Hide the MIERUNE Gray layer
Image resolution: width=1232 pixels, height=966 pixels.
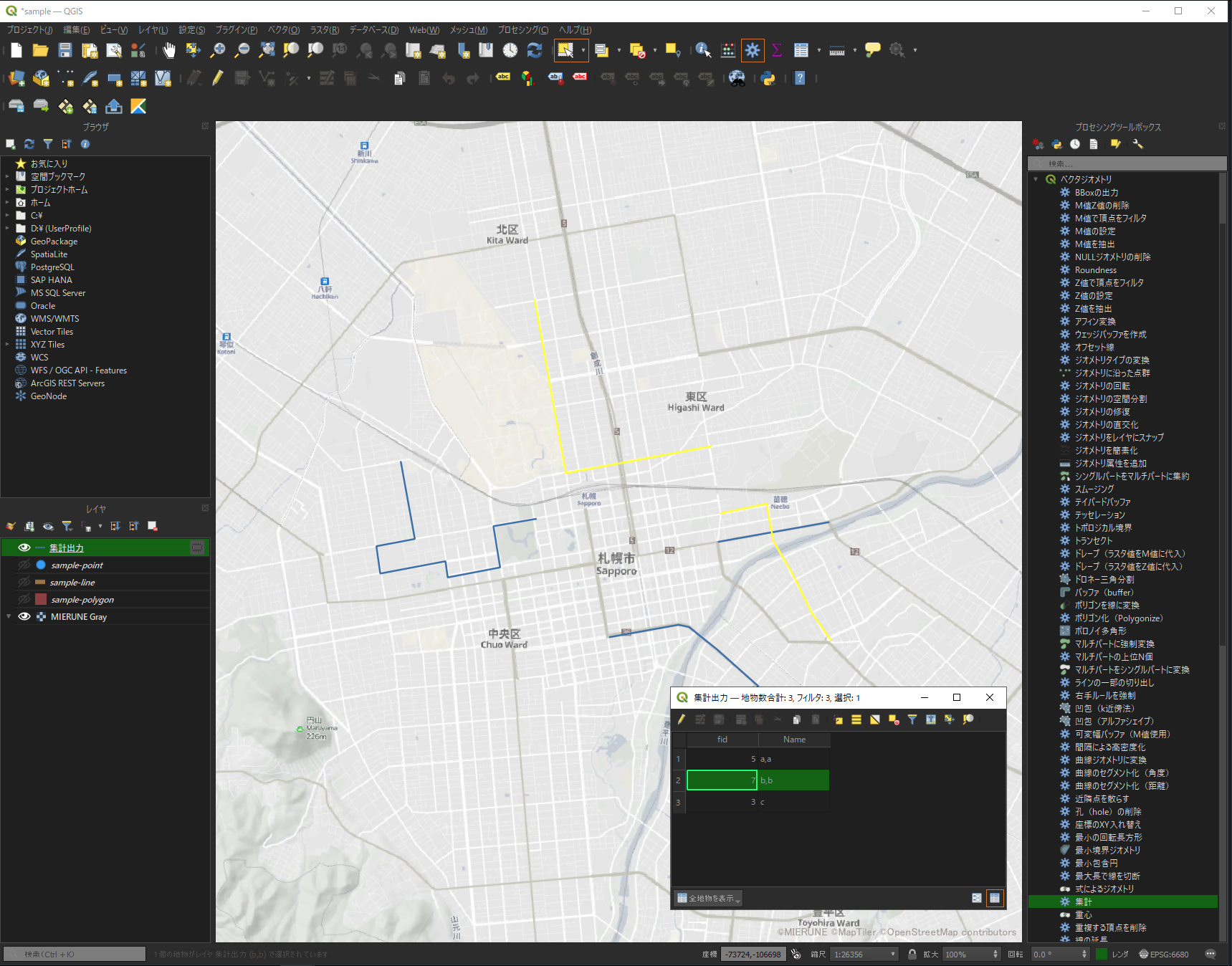click(24, 616)
